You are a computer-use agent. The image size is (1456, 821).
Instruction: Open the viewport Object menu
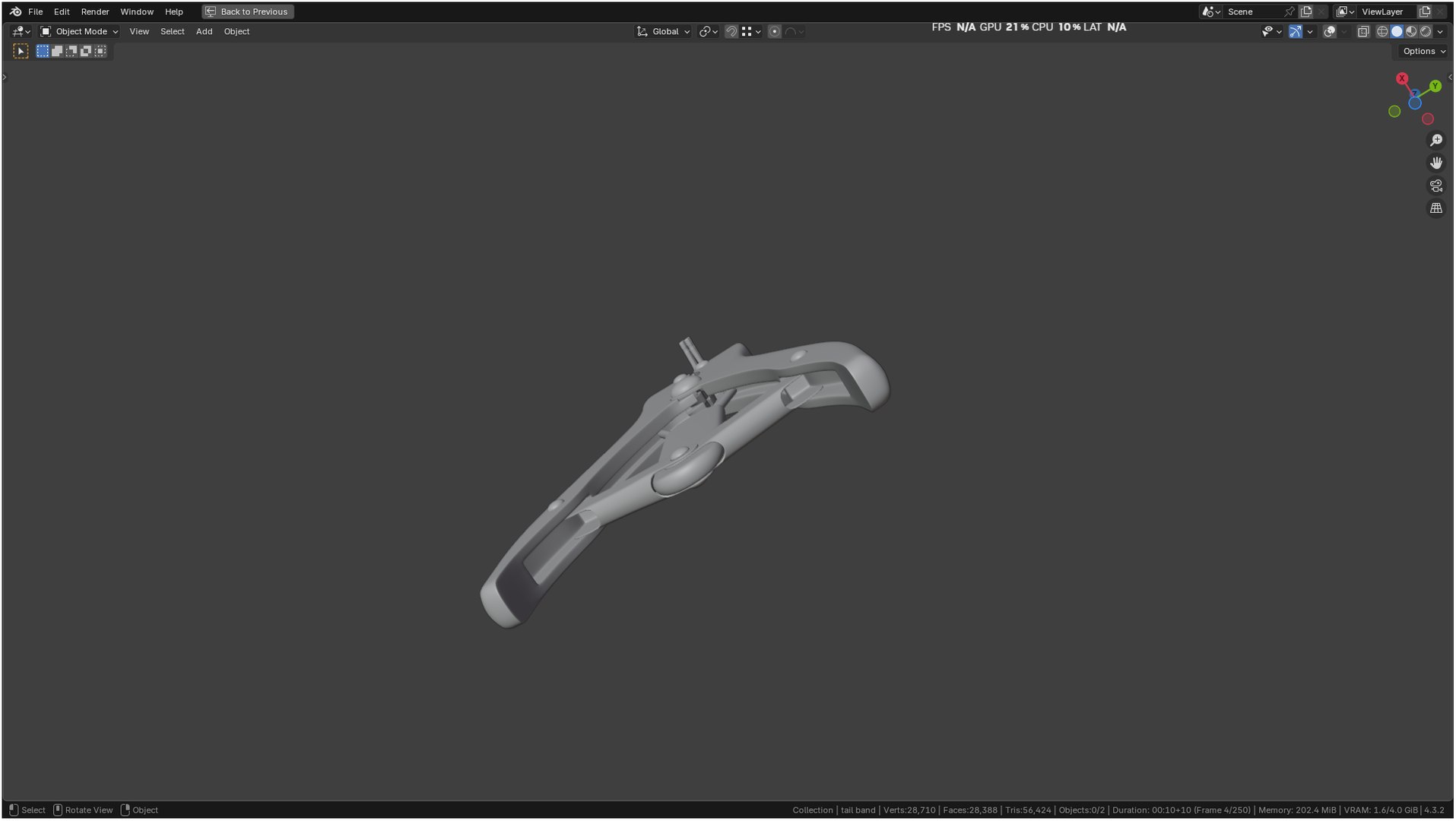point(236,31)
